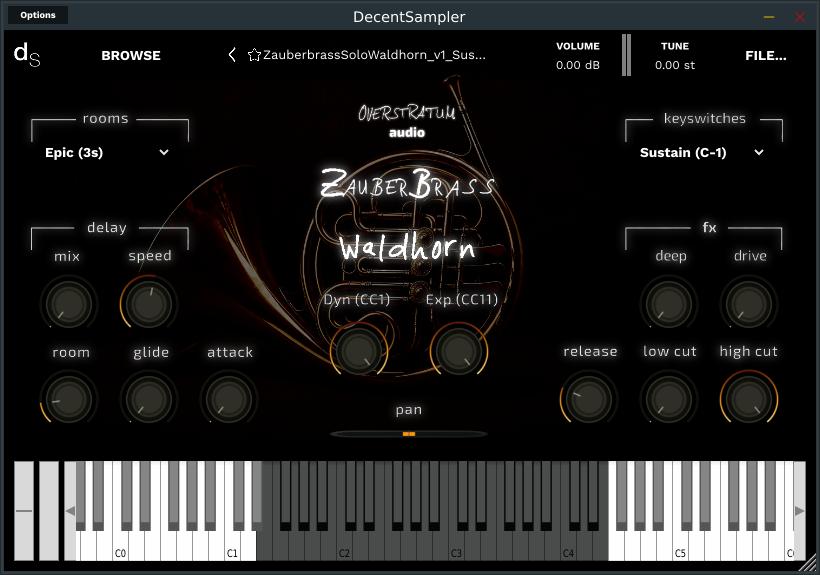
Task: Click the high cut knob
Action: point(748,399)
